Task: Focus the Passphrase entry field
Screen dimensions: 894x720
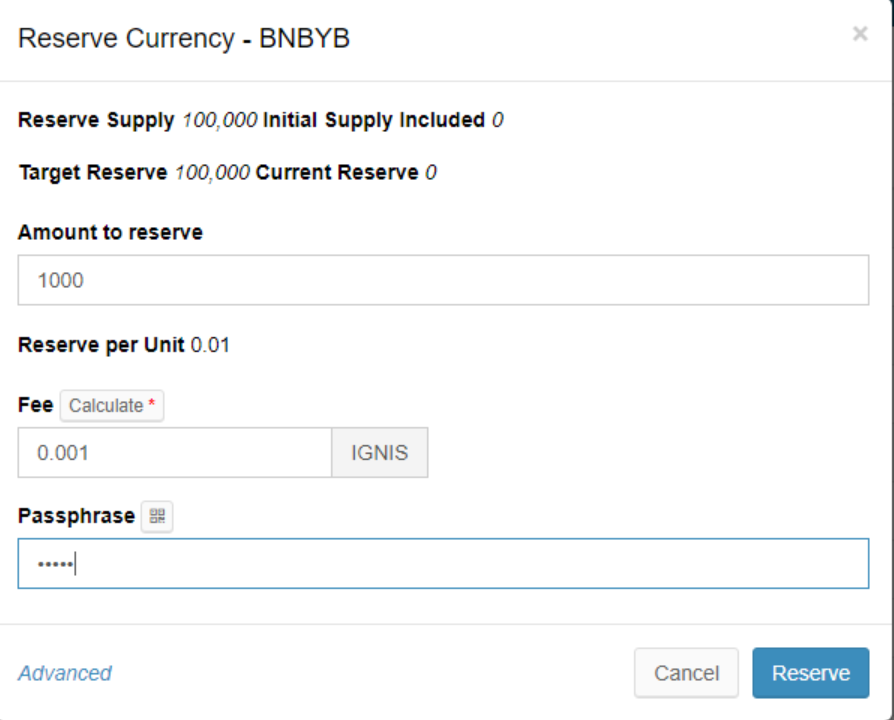Action: pyautogui.click(x=443, y=565)
